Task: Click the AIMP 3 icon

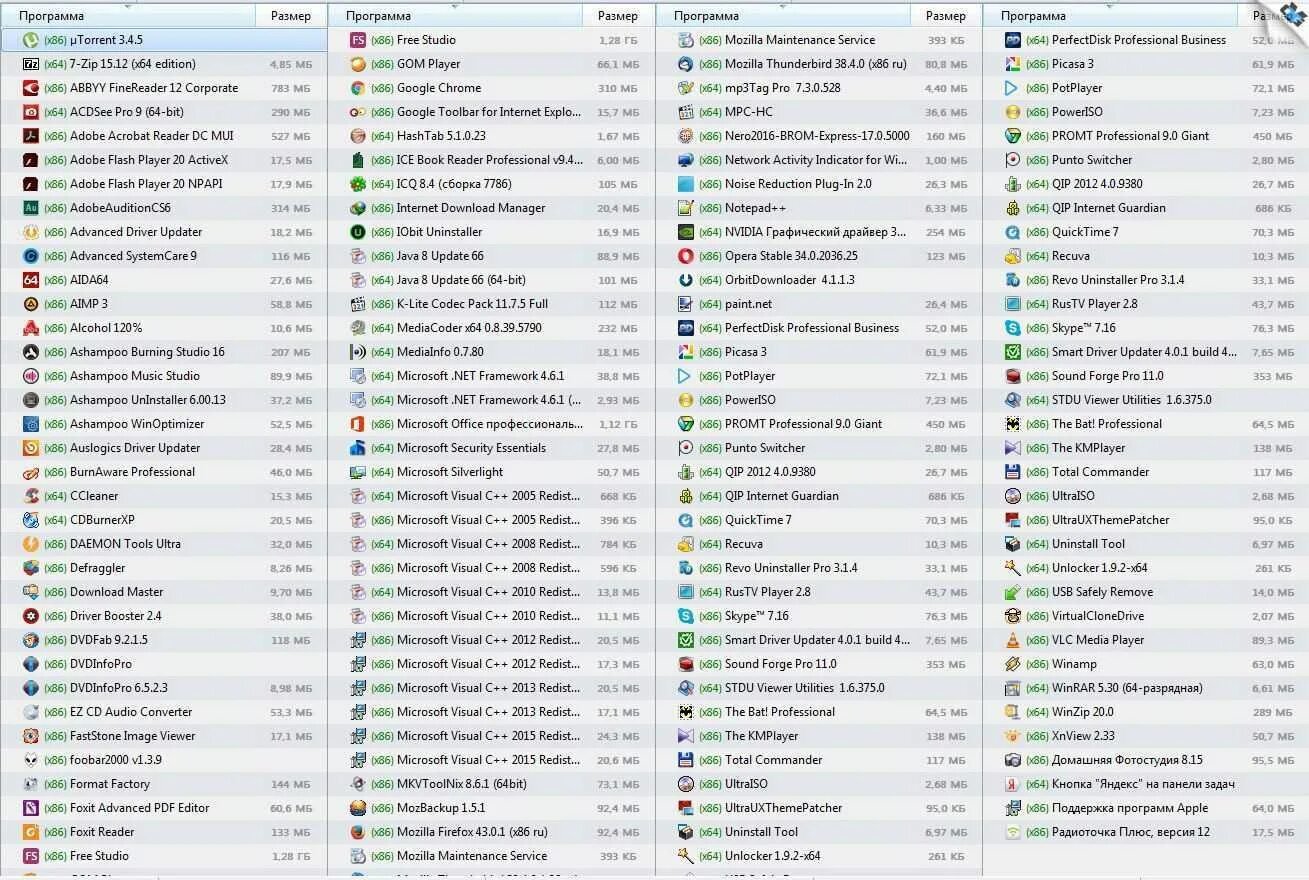Action: (31, 304)
